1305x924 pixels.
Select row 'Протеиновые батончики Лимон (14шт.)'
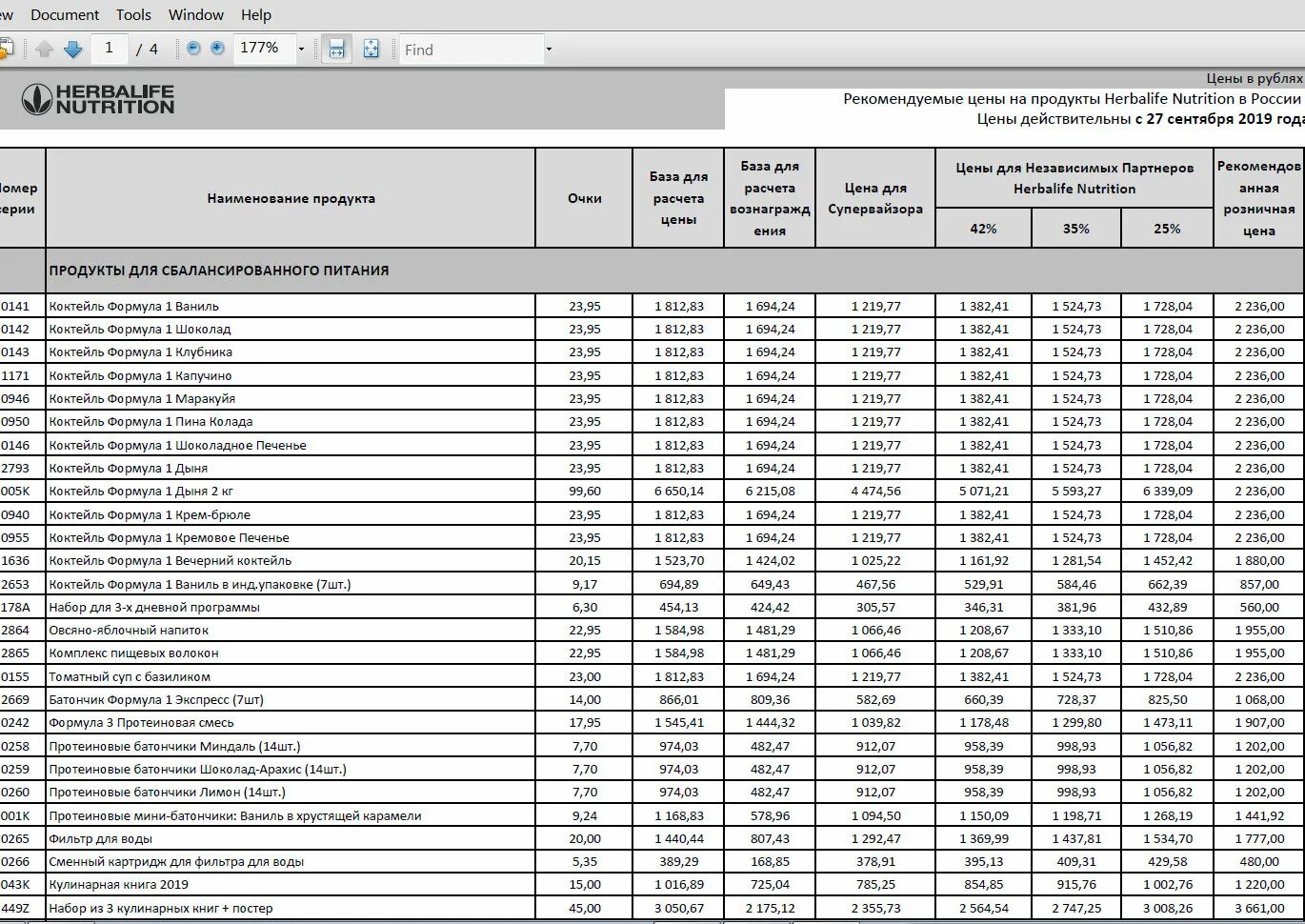652,792
